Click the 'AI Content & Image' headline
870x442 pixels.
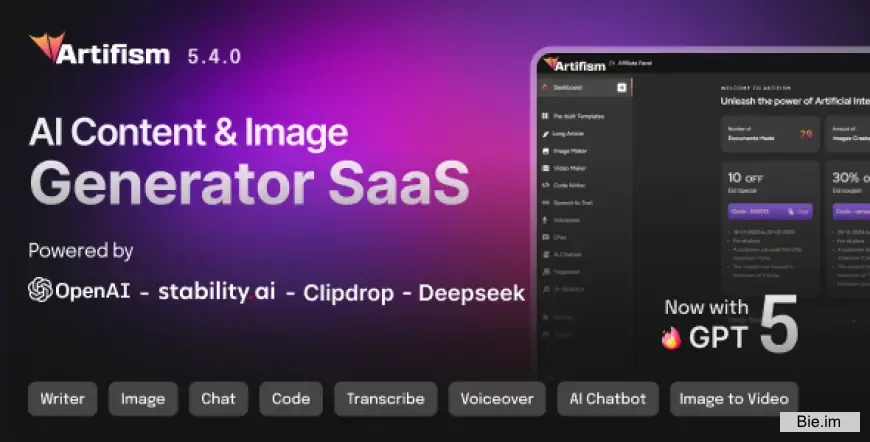[189, 133]
